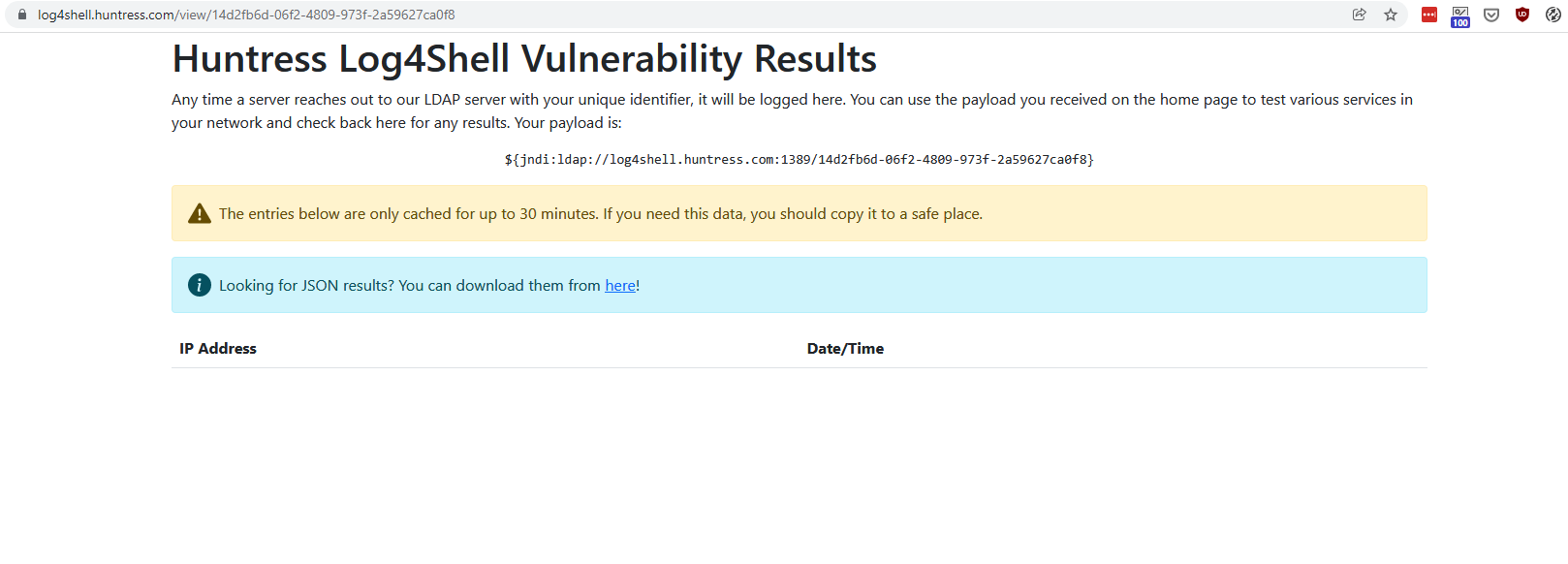The image size is (1568, 564).
Task: Click the info circle icon in blue banner
Action: click(200, 285)
